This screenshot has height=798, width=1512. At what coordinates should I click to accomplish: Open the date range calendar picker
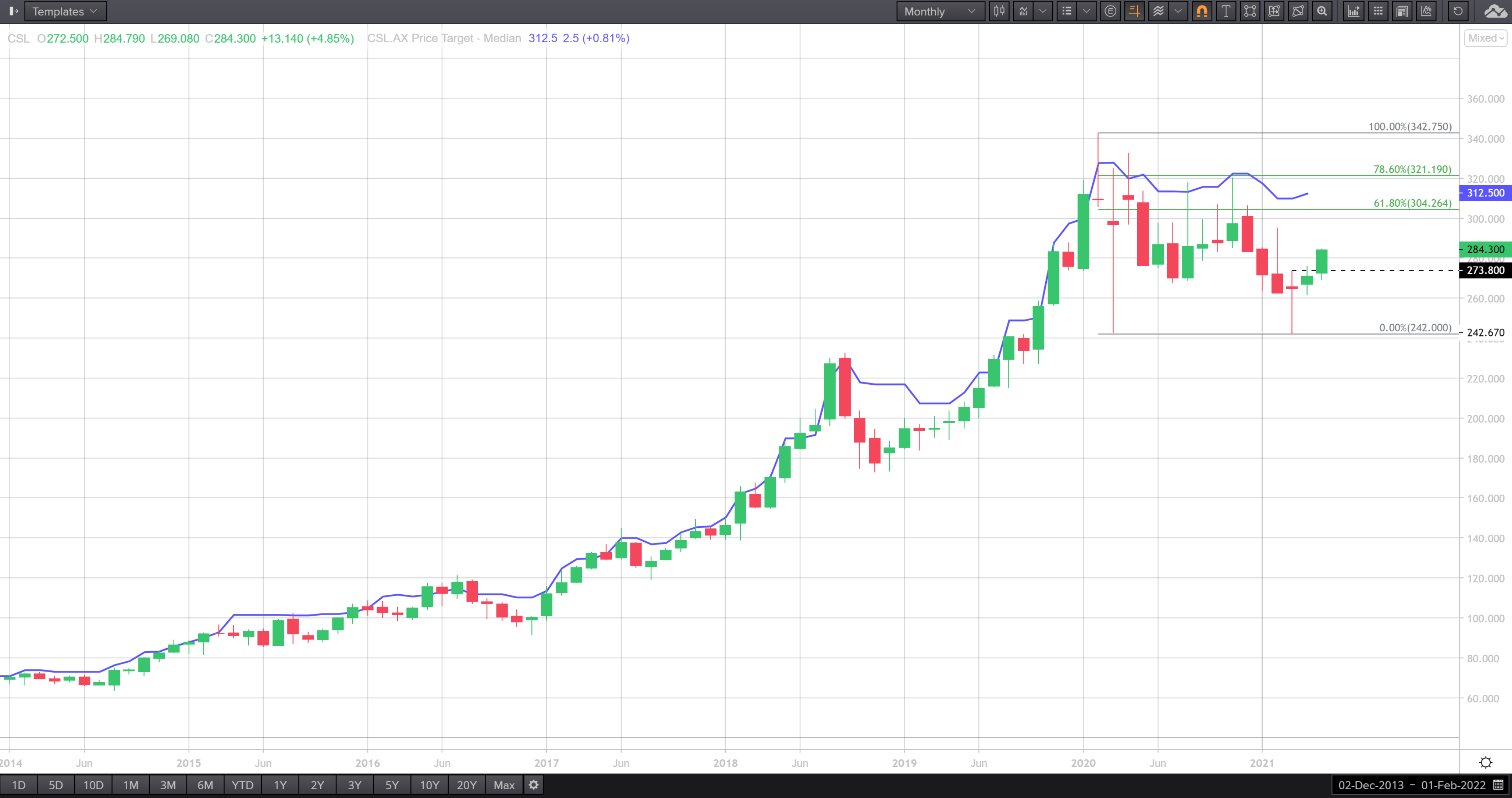tap(1498, 785)
